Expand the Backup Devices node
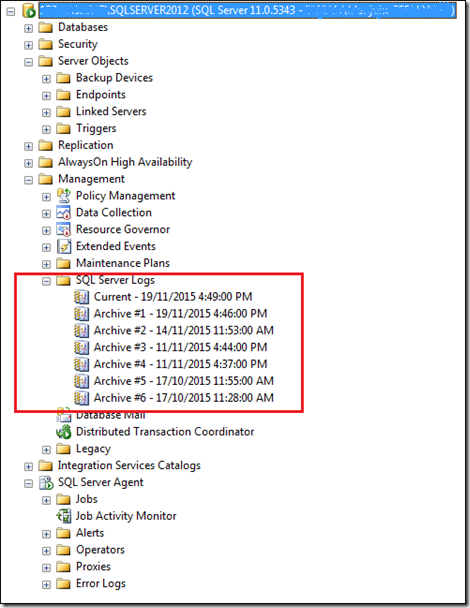Screen dimensions: 470x608 pos(46,79)
